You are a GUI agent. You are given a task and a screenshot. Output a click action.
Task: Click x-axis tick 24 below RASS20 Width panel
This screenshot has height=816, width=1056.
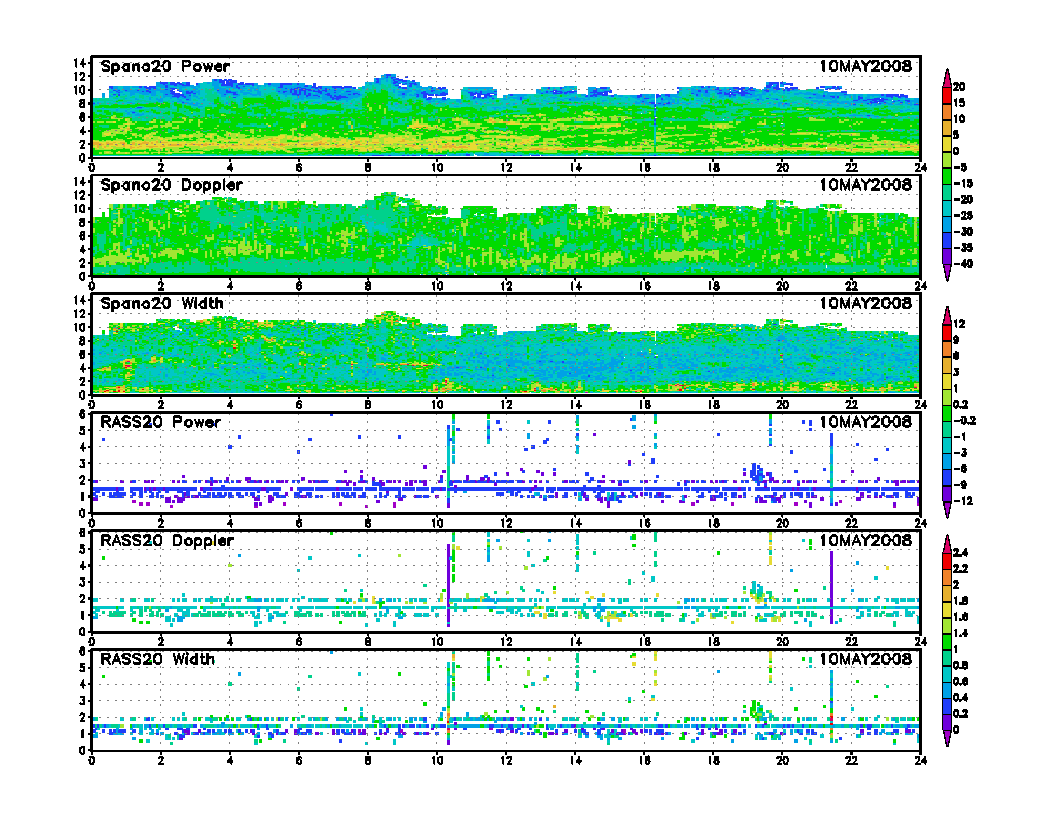921,760
